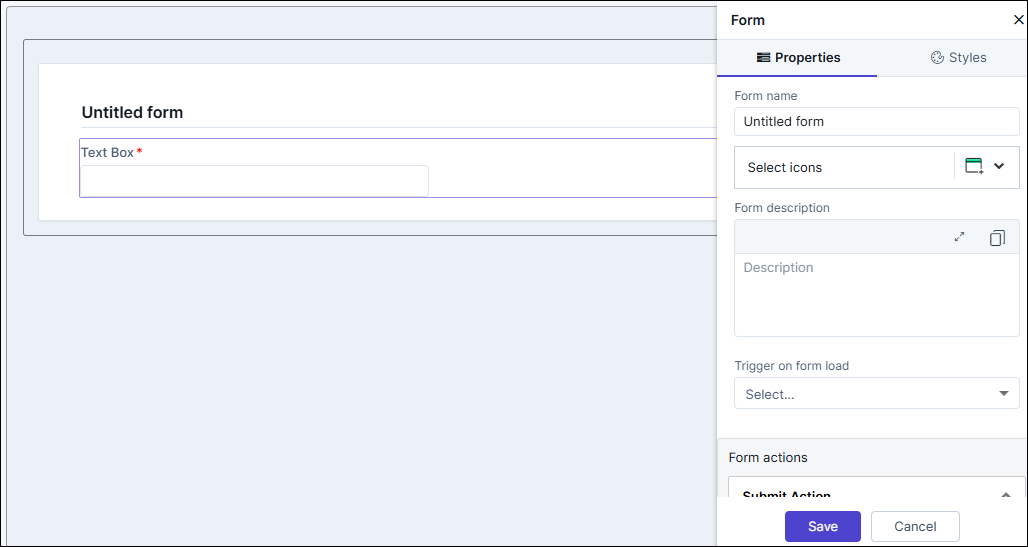Click the Form name label
The height and width of the screenshot is (547, 1028).
tap(766, 96)
